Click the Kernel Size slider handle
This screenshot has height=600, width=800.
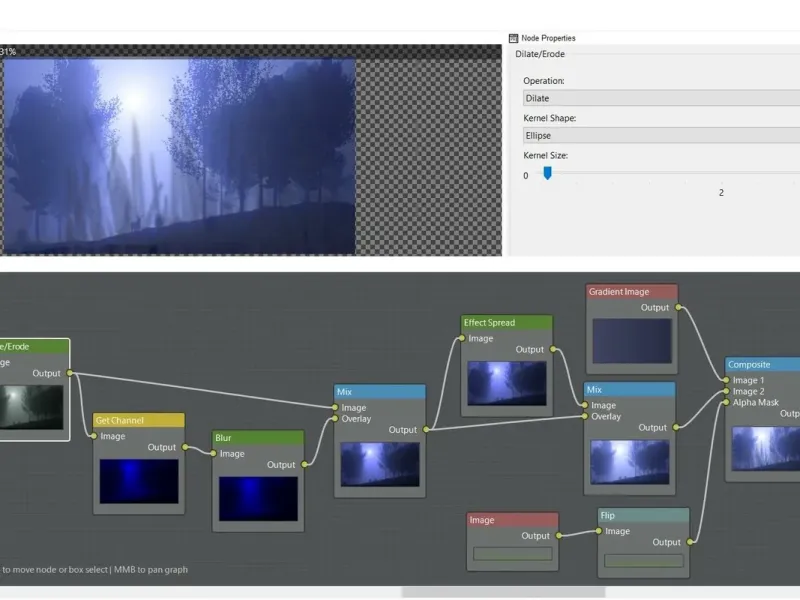click(x=547, y=173)
